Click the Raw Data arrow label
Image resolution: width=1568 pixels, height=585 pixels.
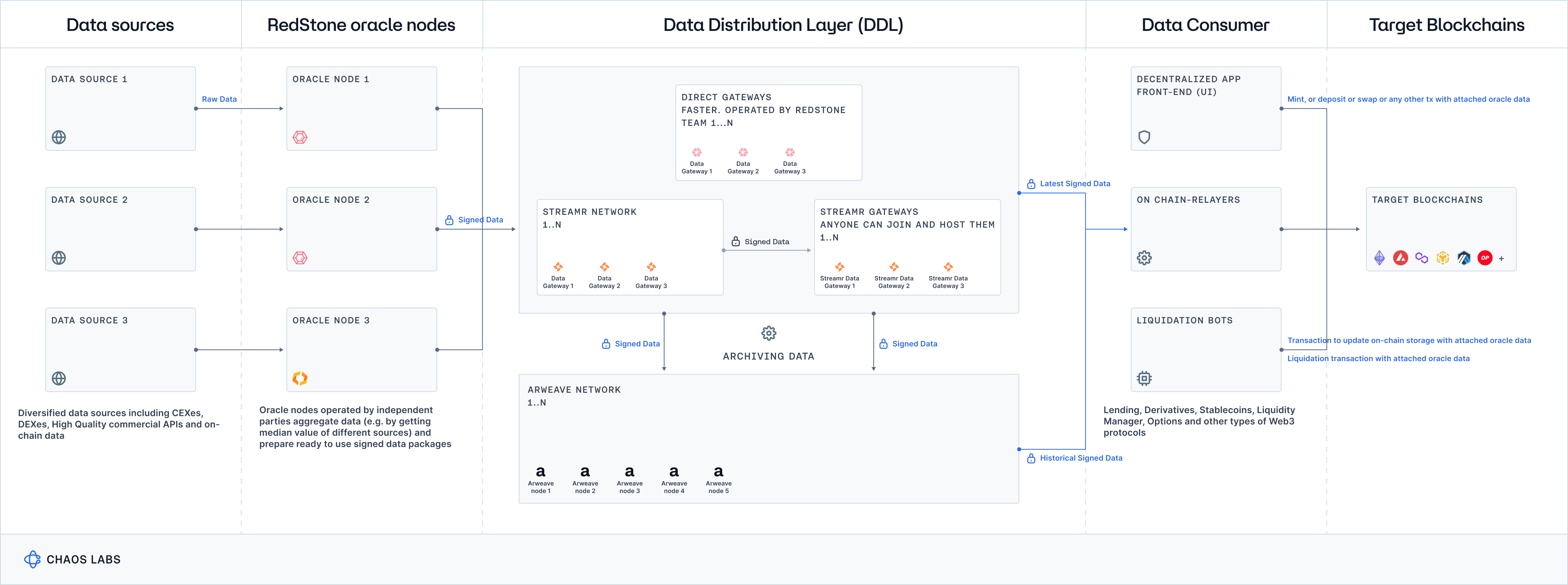(x=219, y=99)
